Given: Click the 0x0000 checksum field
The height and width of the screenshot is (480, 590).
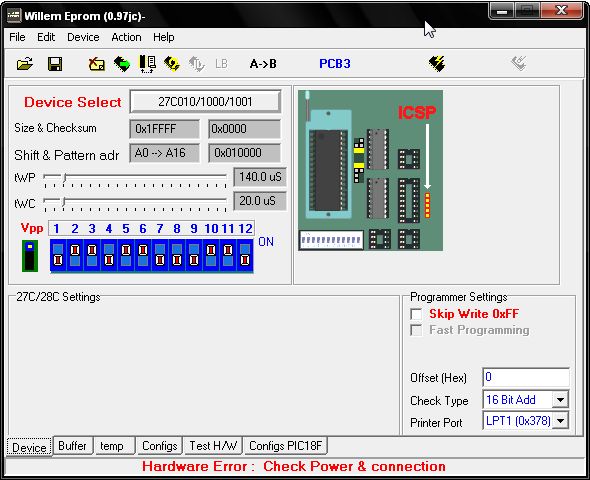Looking at the screenshot, I should point(244,129).
